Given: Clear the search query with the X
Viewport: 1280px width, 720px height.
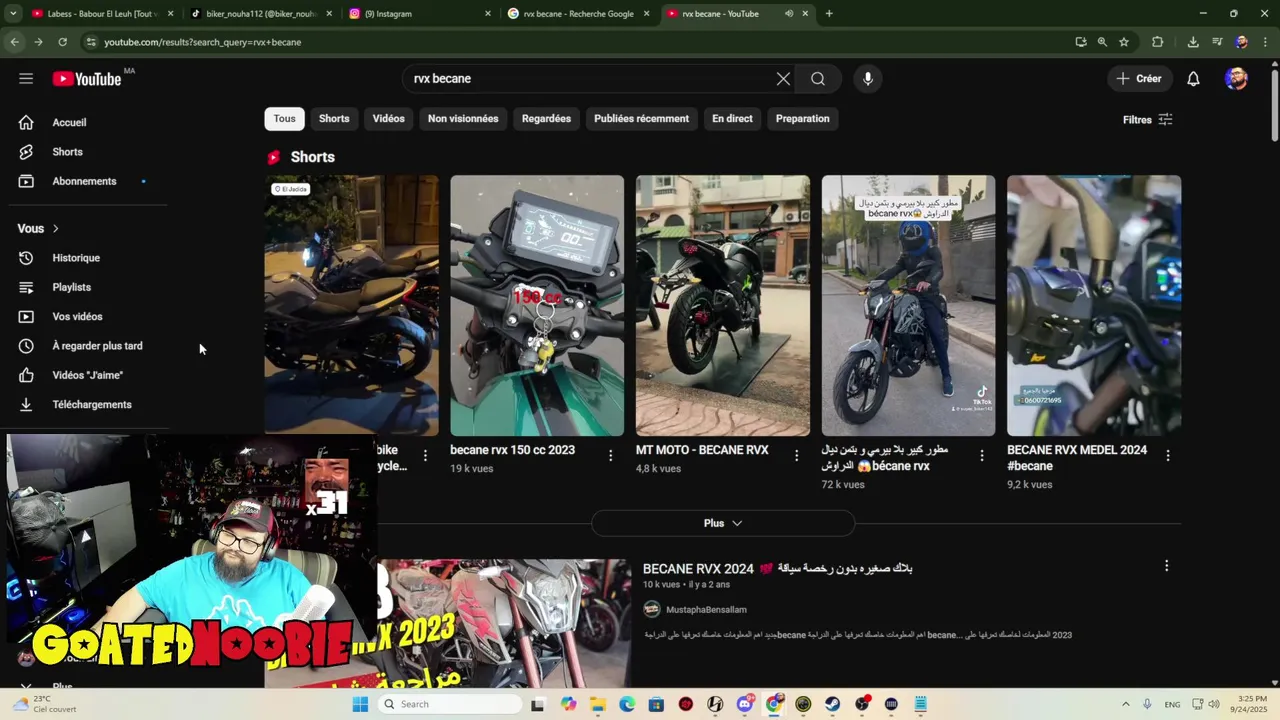Looking at the screenshot, I should tap(783, 79).
